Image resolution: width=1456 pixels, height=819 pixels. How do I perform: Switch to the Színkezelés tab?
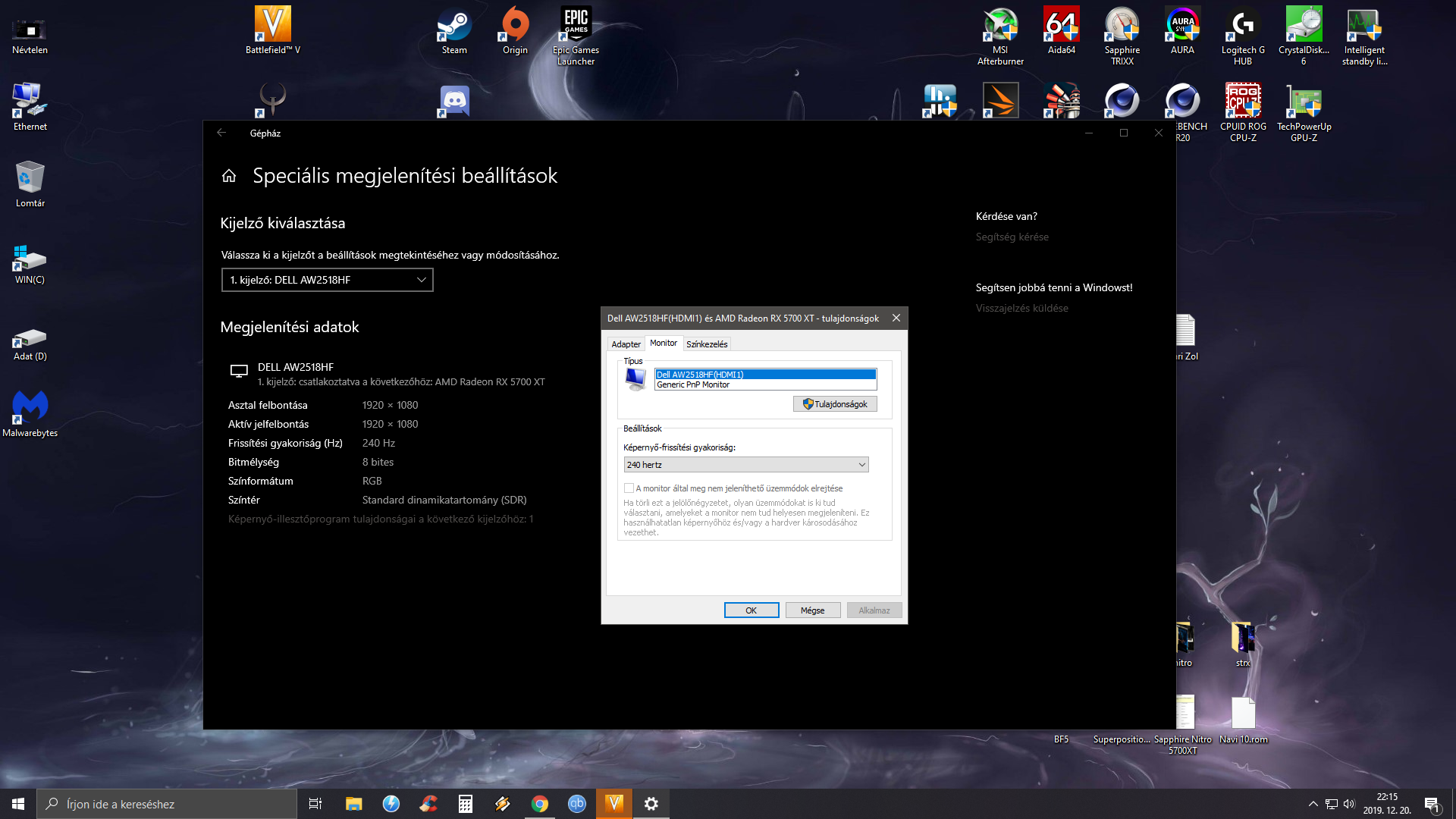tap(707, 344)
